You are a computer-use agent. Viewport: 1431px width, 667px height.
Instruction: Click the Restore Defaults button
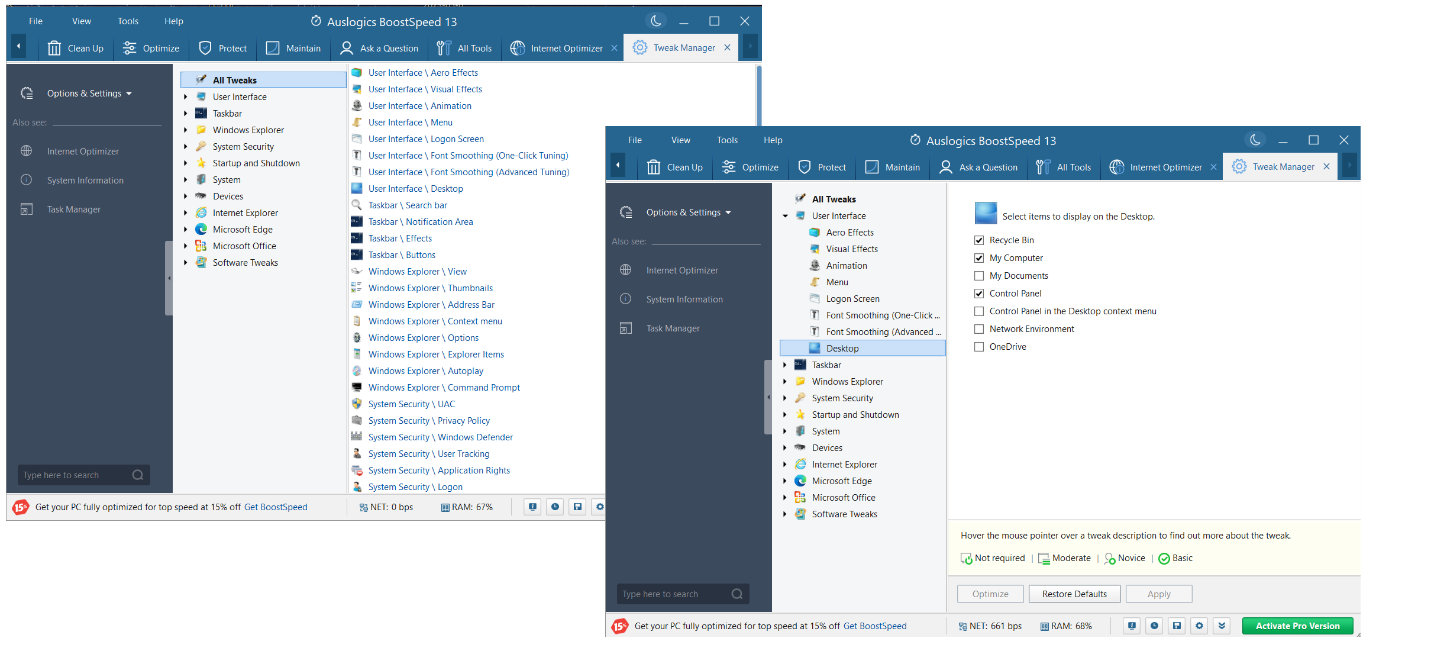(1075, 594)
